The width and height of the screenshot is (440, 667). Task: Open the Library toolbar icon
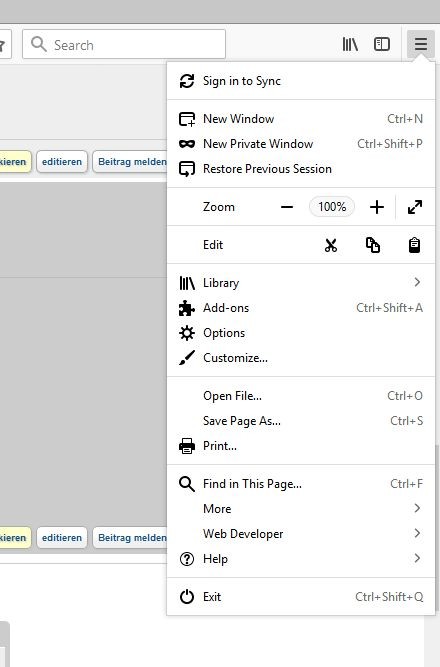(350, 44)
